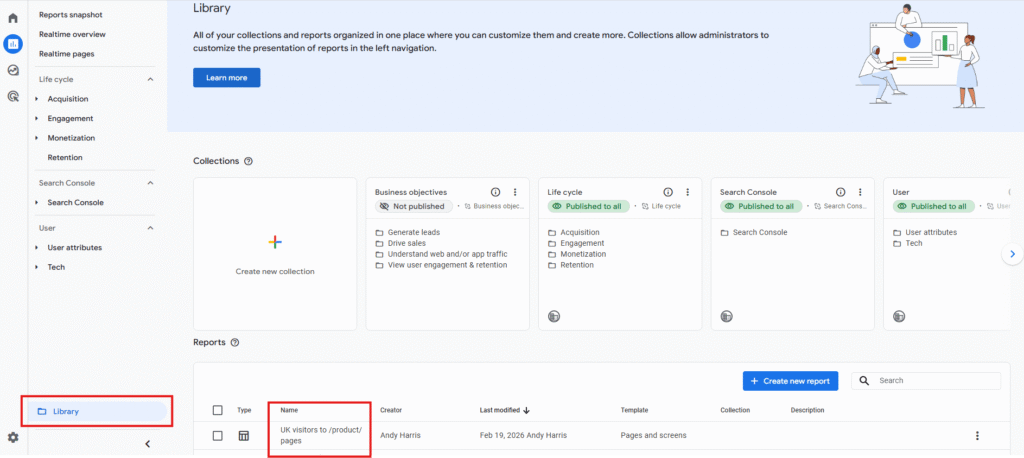Viewport: 1024px width, 458px height.
Task: Open Realtime pages
Action: coord(67,54)
